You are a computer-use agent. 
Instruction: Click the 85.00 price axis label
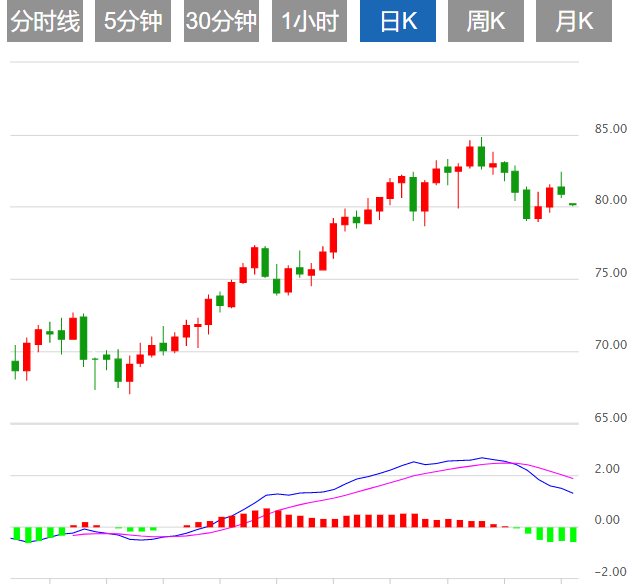coord(610,129)
